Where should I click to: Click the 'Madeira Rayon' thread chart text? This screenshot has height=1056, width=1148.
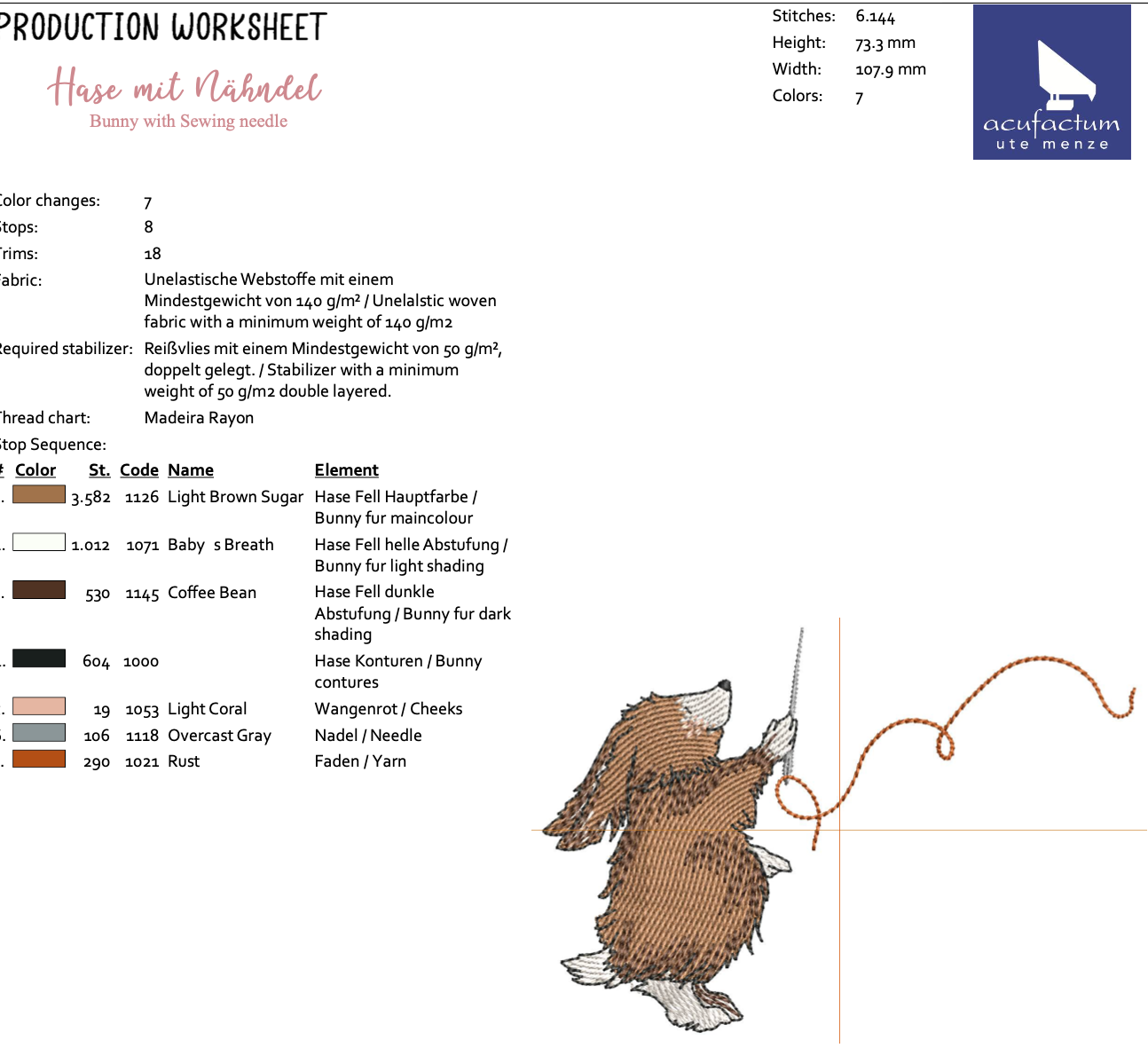coord(200,418)
